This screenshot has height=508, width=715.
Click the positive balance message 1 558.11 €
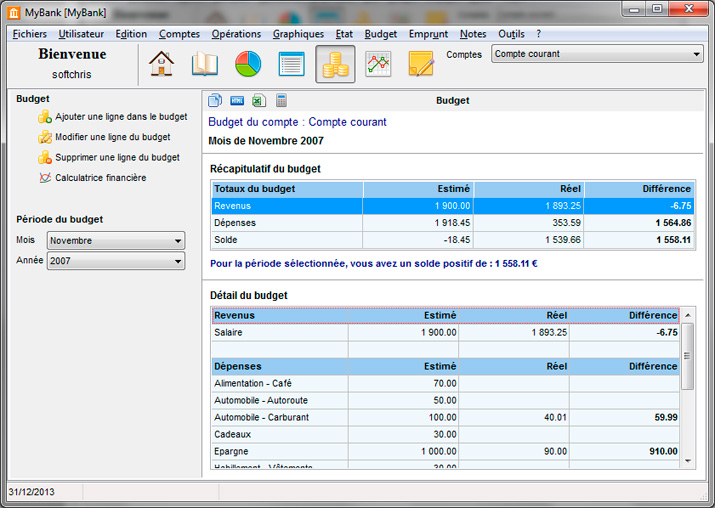tap(374, 264)
